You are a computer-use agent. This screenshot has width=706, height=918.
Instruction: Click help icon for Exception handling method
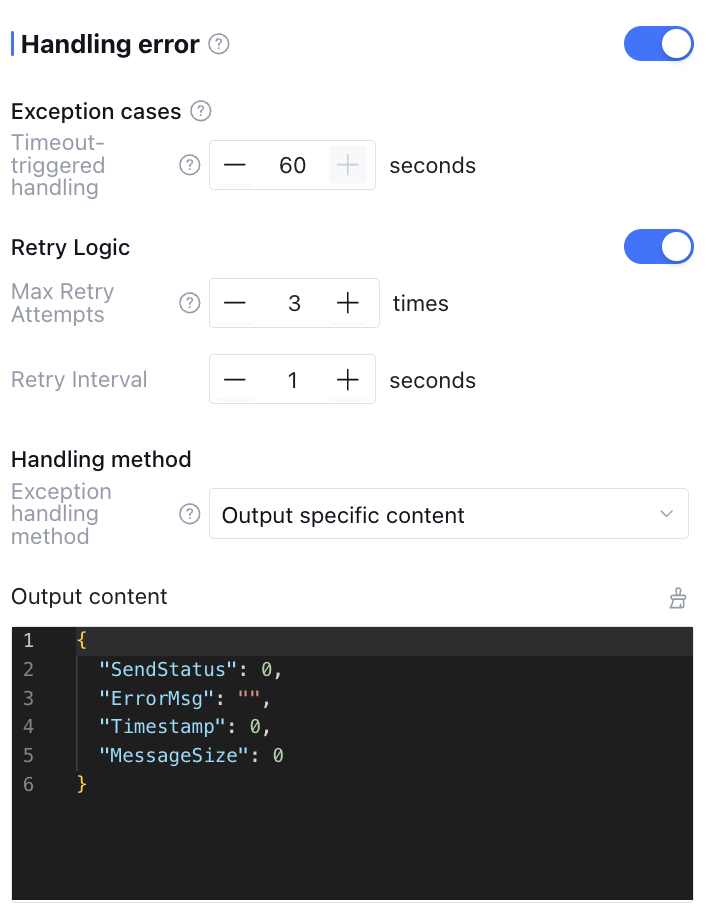pyautogui.click(x=189, y=514)
